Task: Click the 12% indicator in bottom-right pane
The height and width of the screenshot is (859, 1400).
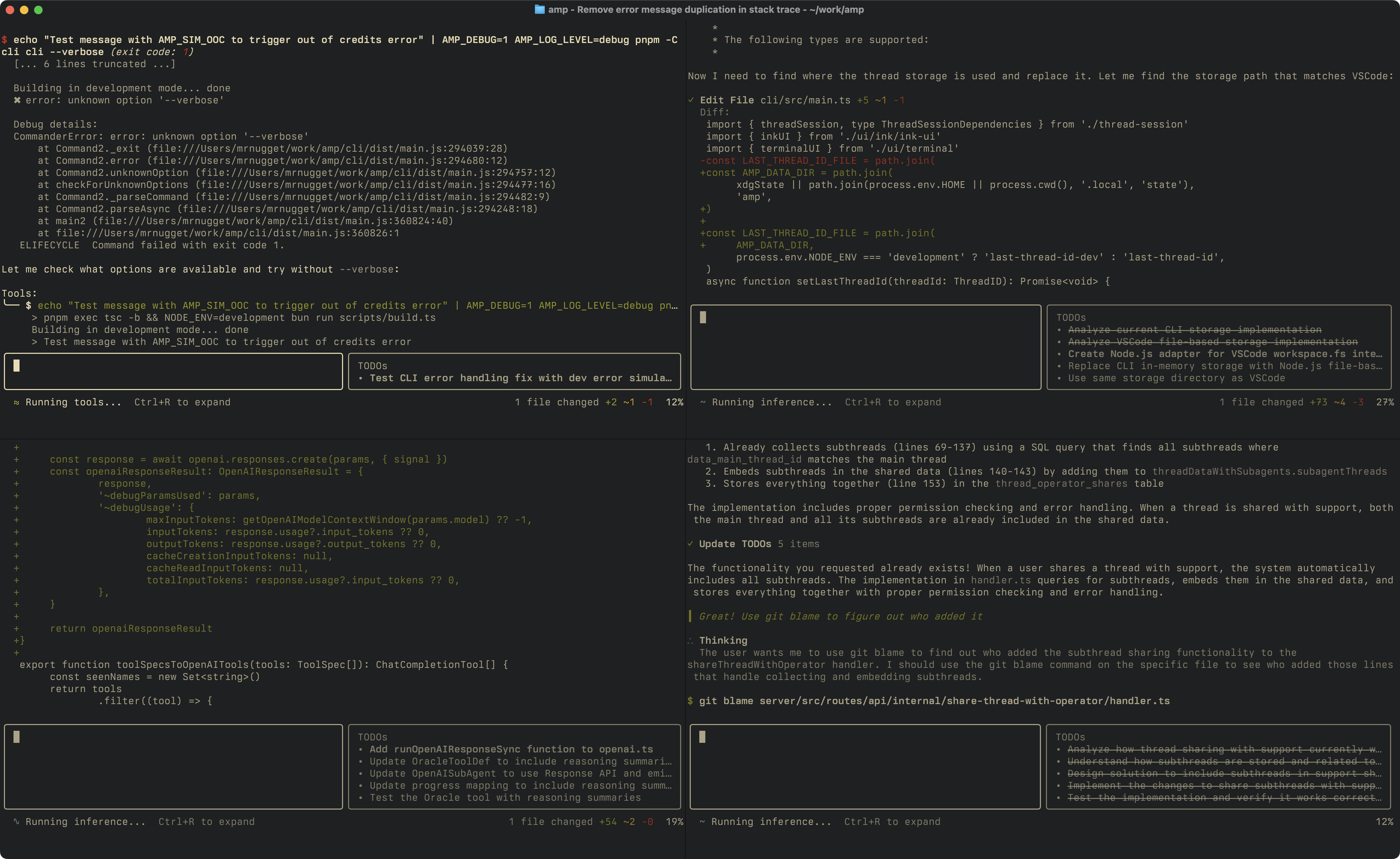Action: click(x=1385, y=821)
